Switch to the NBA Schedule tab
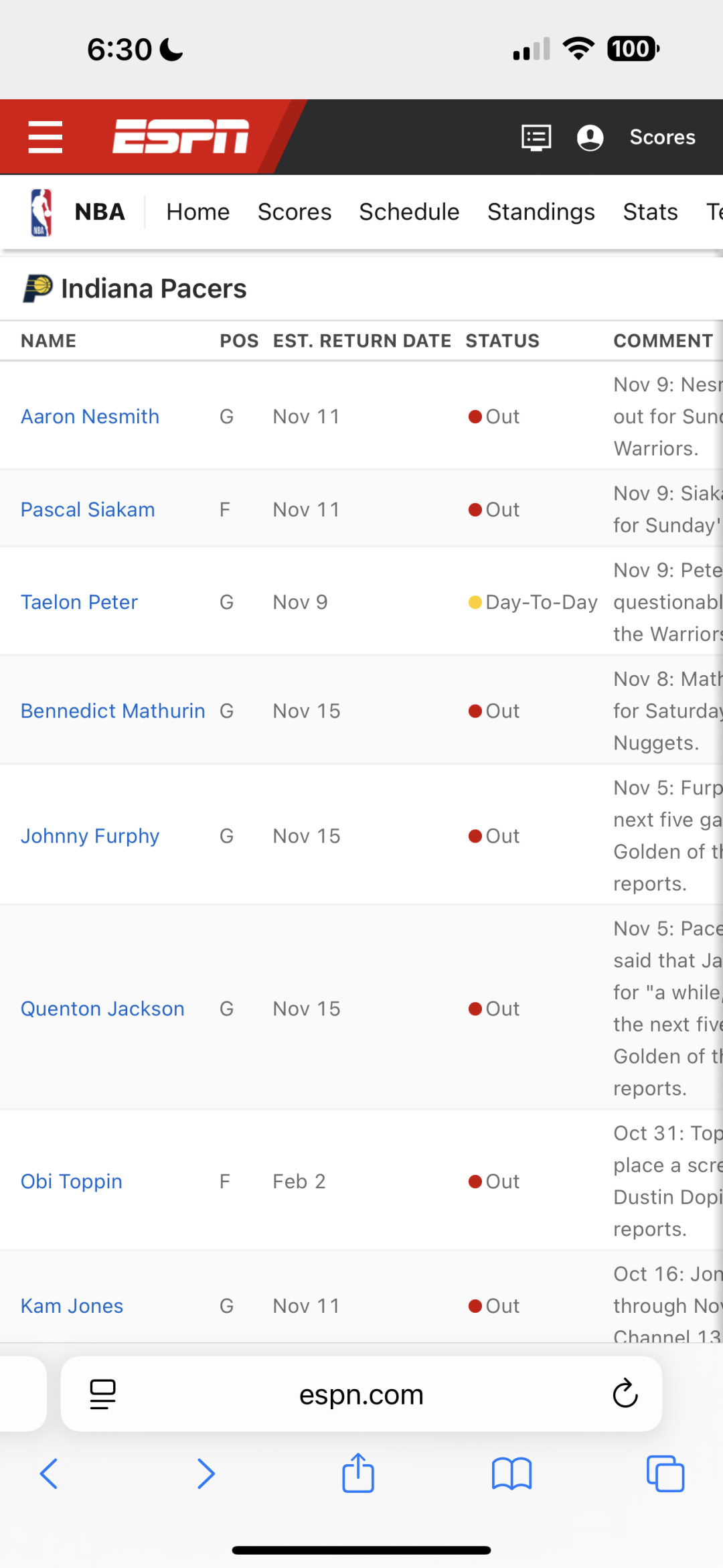 pyautogui.click(x=409, y=212)
